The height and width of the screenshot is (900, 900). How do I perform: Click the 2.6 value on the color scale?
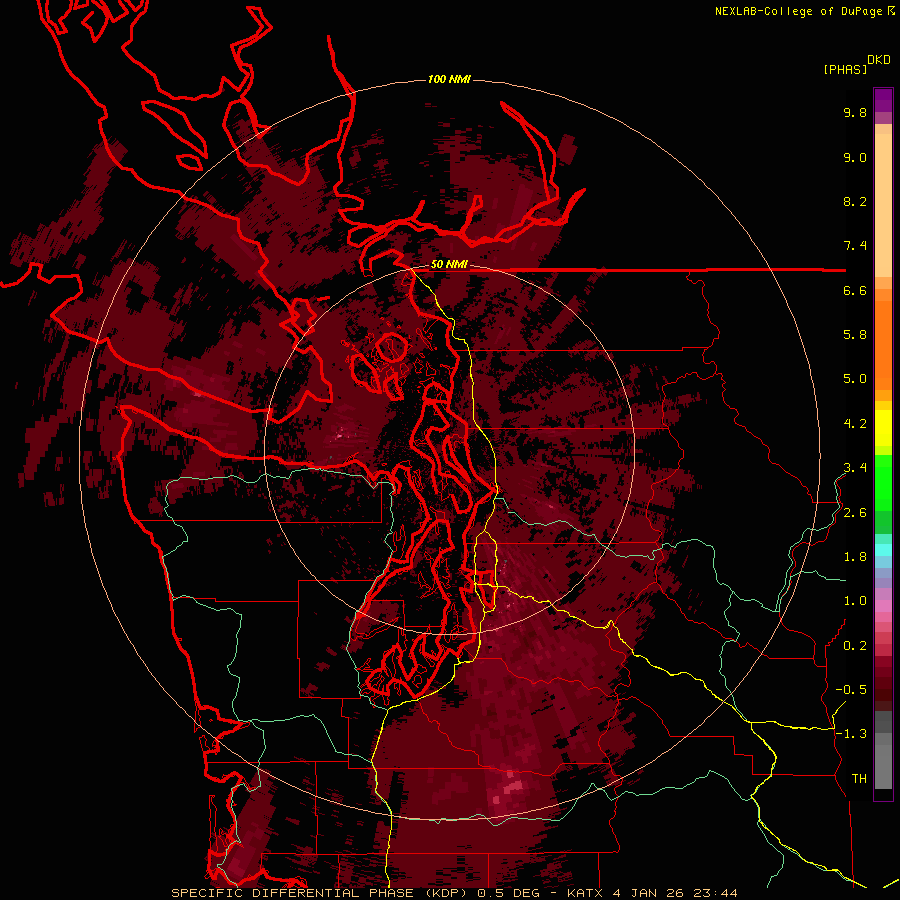coord(855,513)
